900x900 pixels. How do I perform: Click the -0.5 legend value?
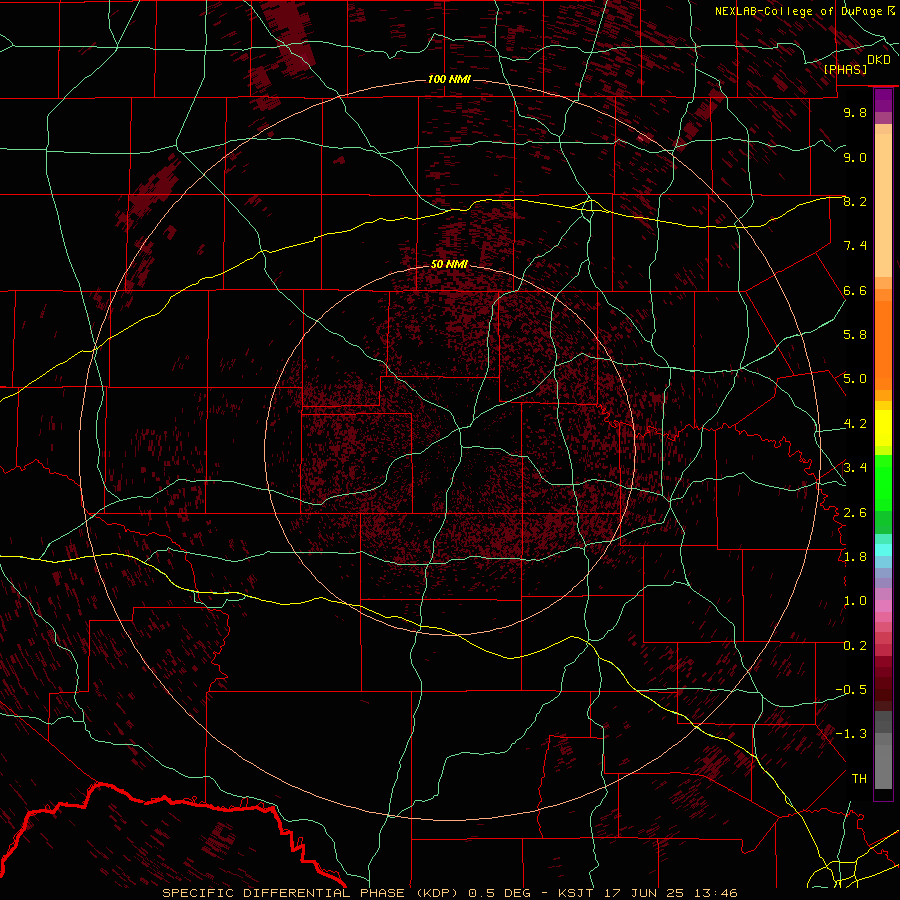coord(851,690)
